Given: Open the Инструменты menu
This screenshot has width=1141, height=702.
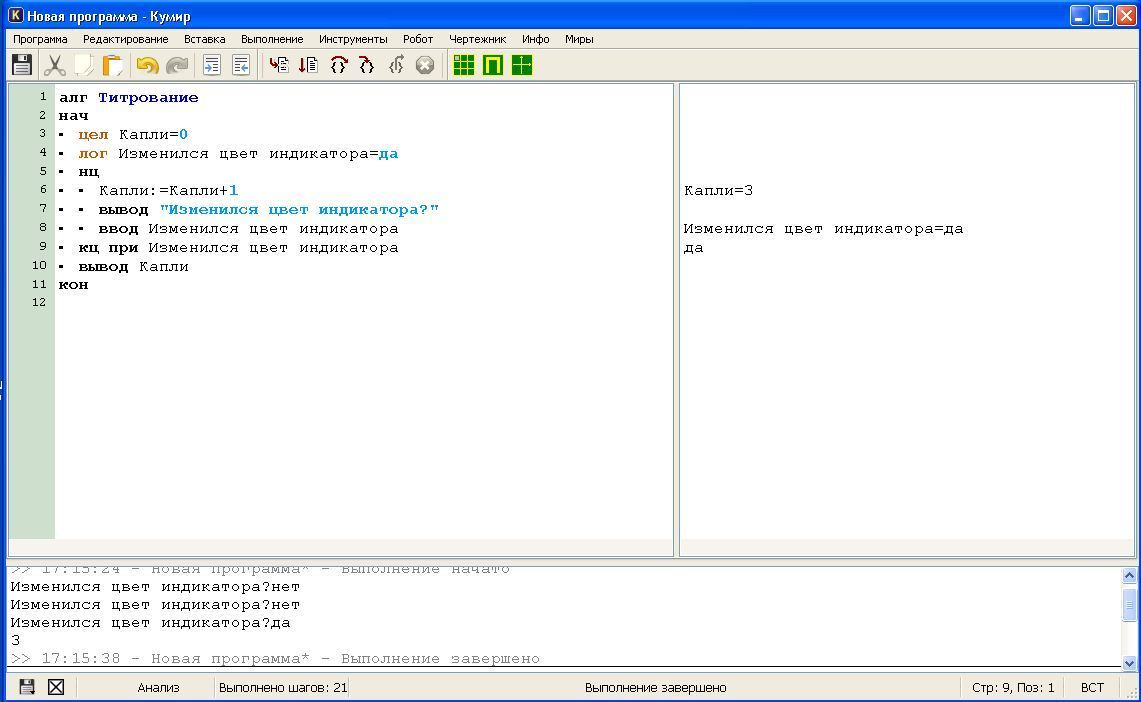Looking at the screenshot, I should [353, 39].
